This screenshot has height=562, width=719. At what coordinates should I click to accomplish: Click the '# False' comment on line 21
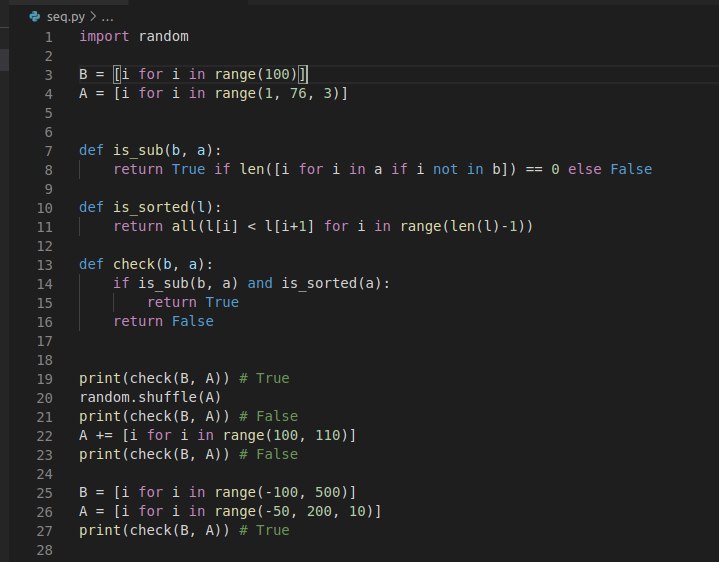click(269, 417)
